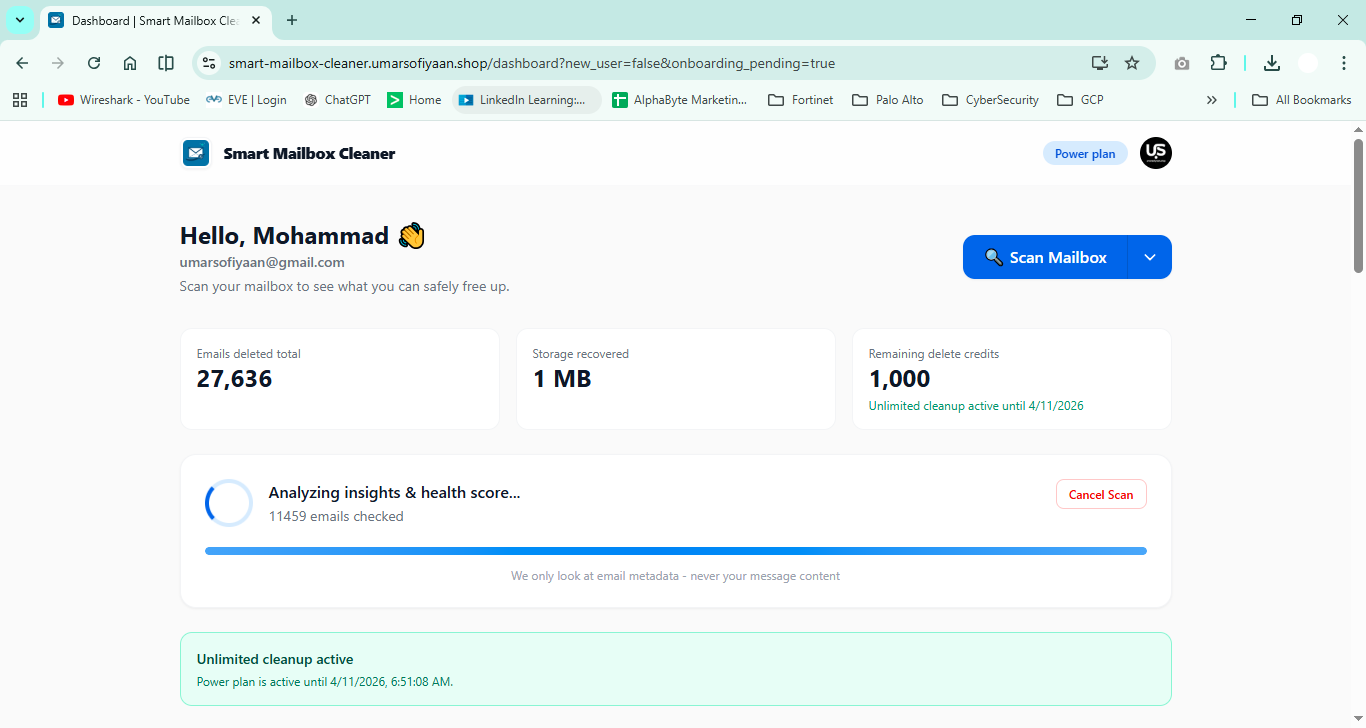Screen dimensions: 1366x728
Task: Click the Storage recovered card
Action: 675,379
